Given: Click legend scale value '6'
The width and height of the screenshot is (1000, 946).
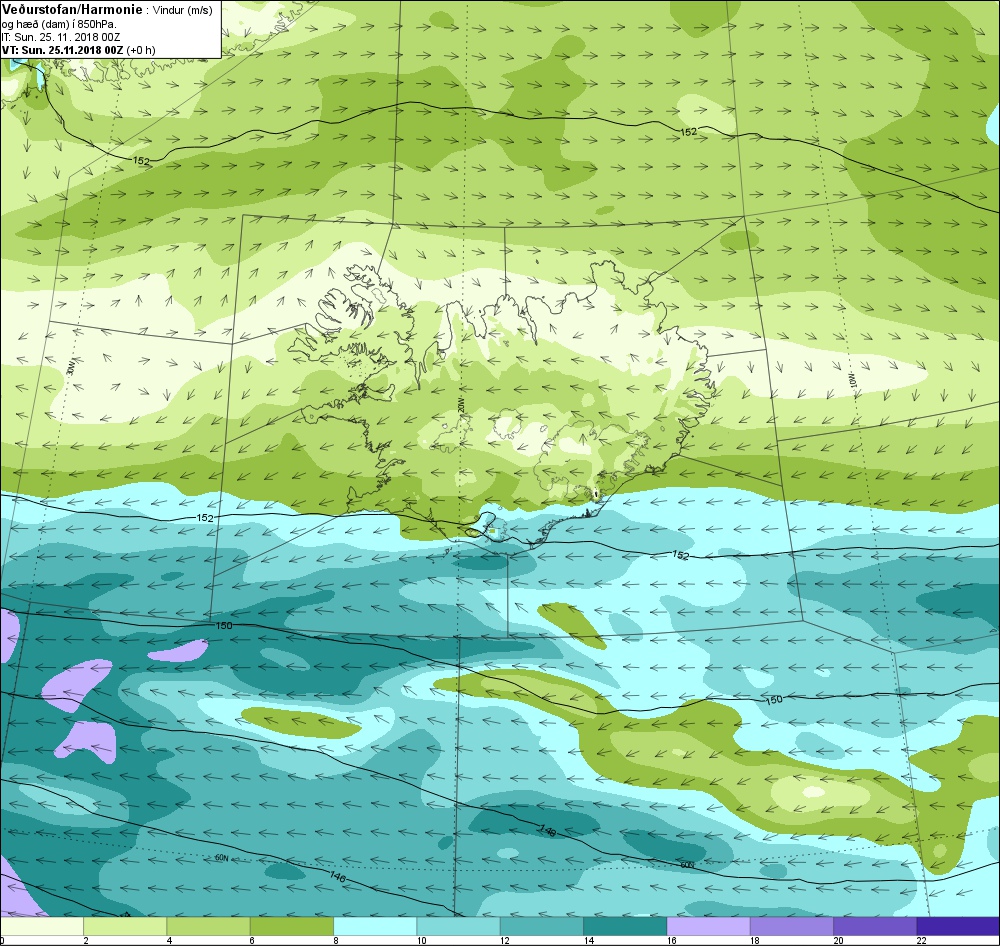Looking at the screenshot, I should [252, 940].
